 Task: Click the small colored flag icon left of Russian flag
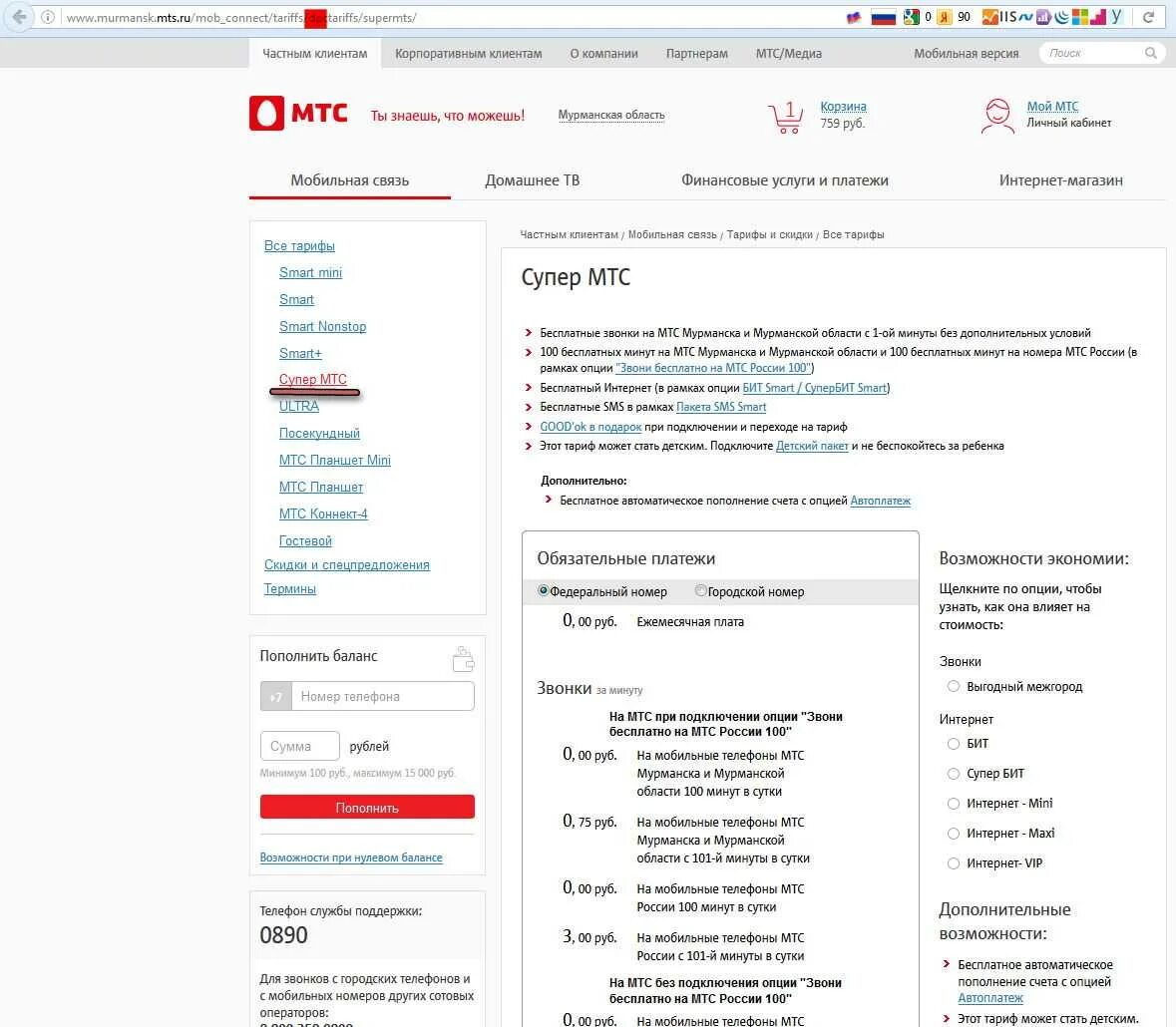[854, 17]
